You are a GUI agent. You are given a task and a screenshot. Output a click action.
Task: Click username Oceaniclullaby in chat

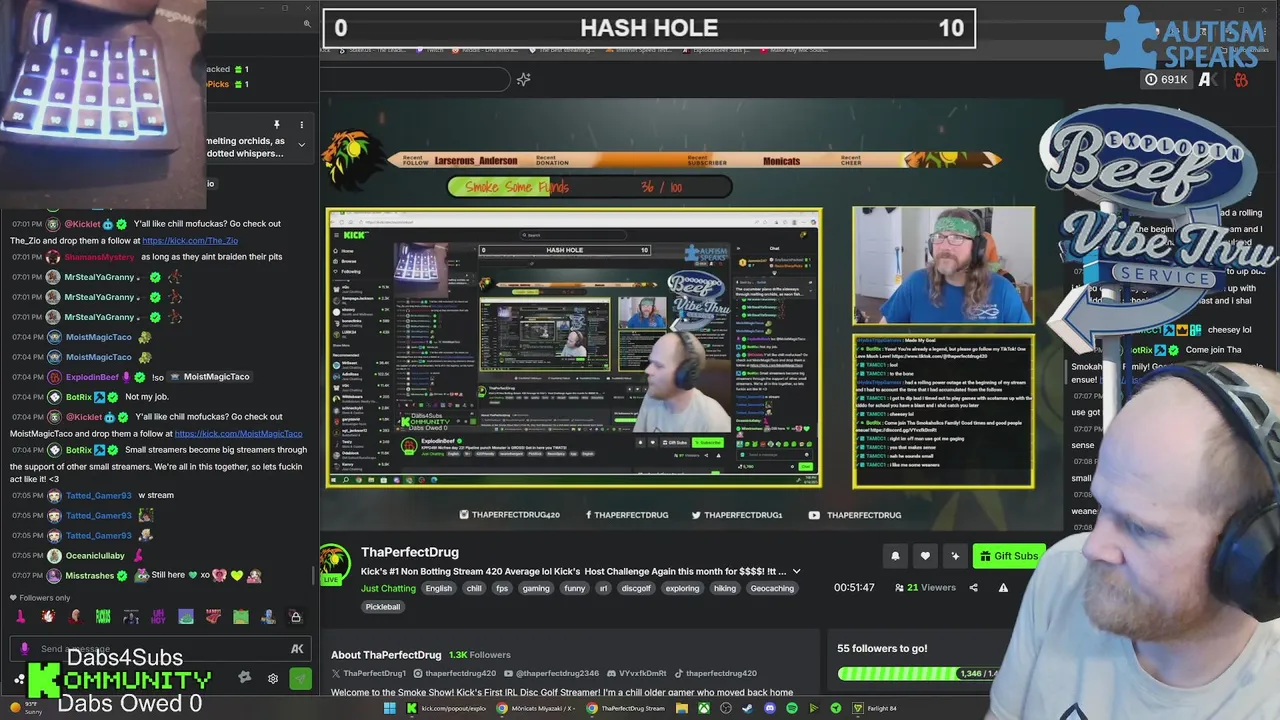pos(95,556)
